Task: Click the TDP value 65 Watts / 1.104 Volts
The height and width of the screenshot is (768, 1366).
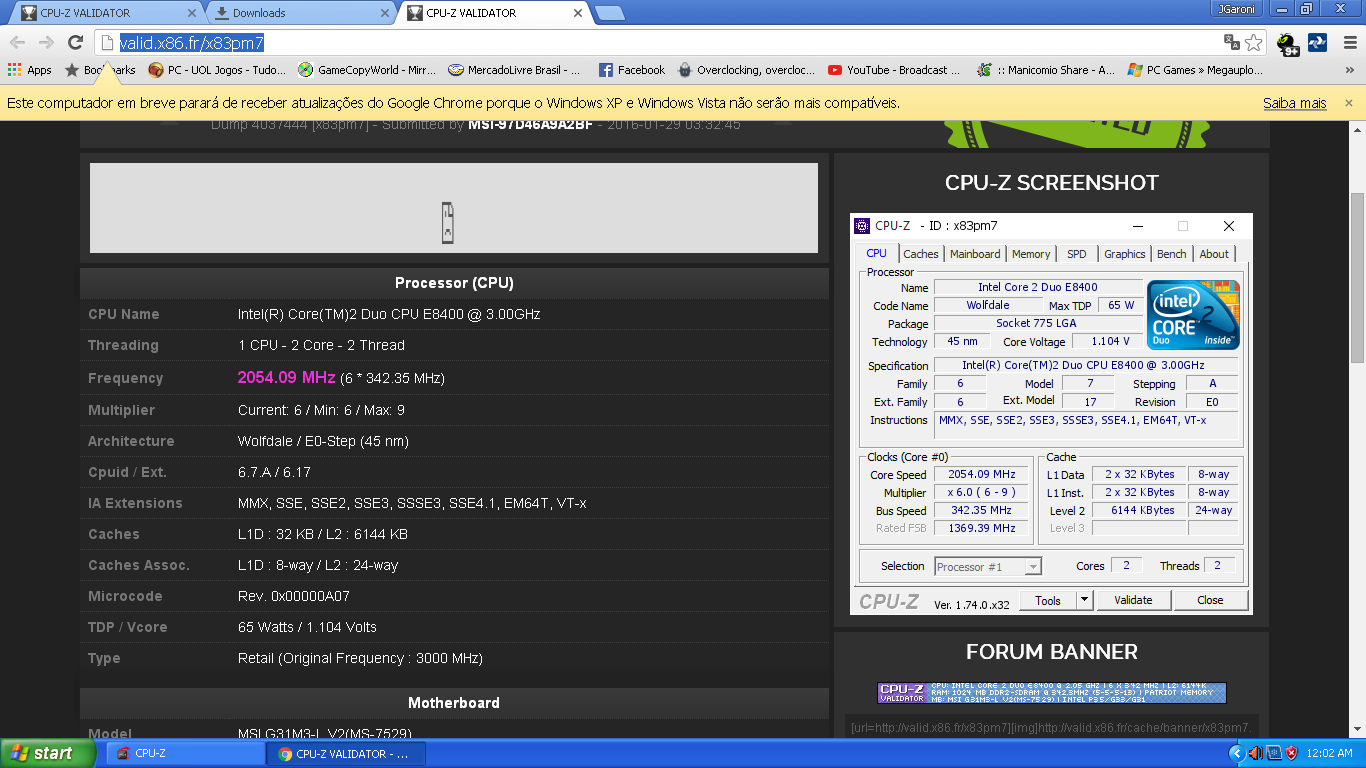Action: 307,627
